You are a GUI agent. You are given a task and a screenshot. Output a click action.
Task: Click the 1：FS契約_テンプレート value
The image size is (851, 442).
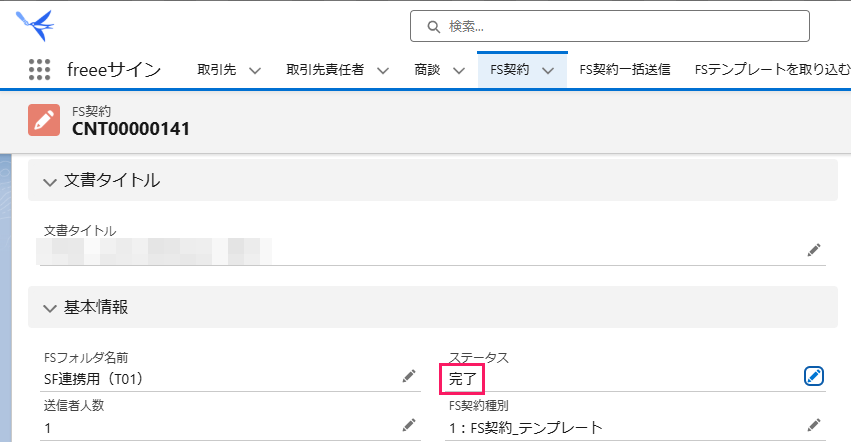(525, 428)
